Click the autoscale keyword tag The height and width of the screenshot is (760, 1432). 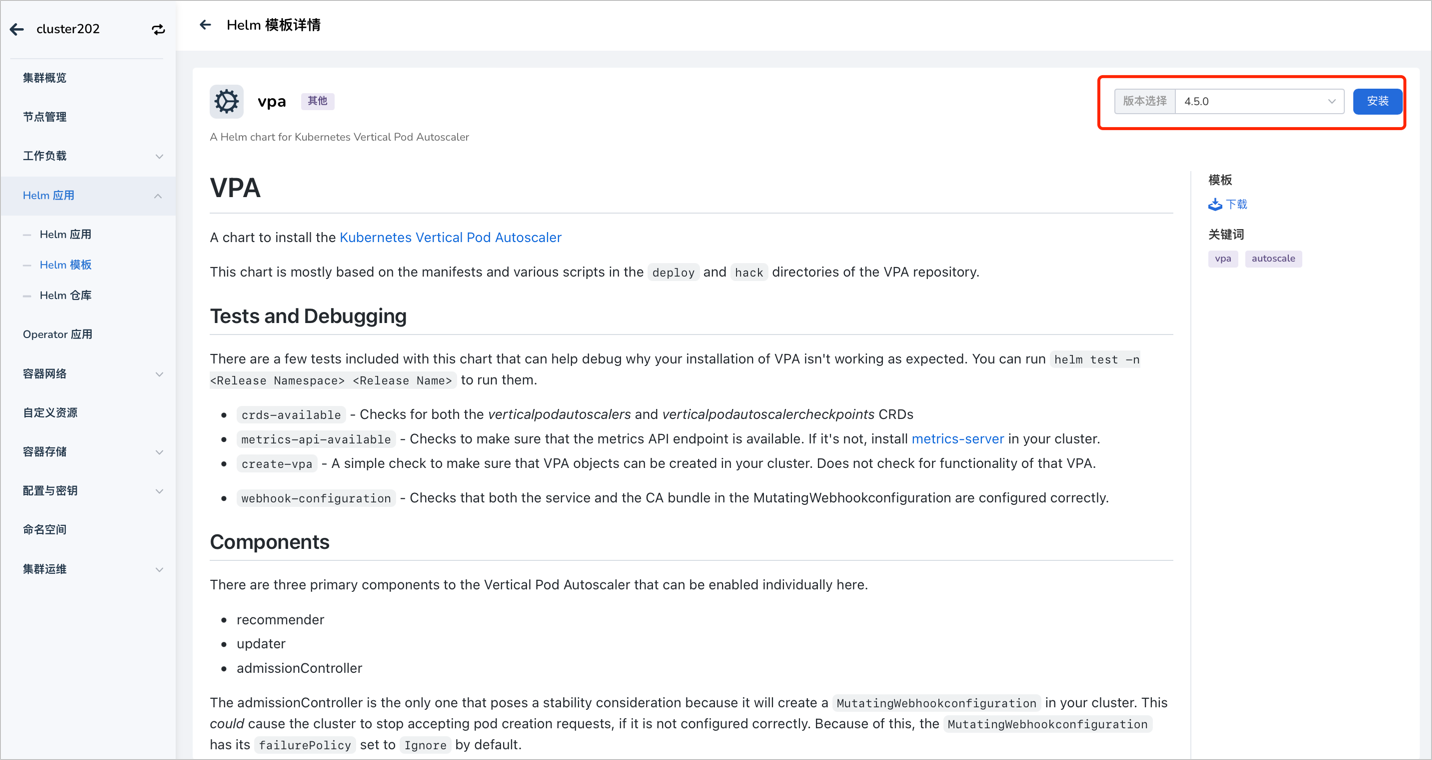pyautogui.click(x=1273, y=258)
